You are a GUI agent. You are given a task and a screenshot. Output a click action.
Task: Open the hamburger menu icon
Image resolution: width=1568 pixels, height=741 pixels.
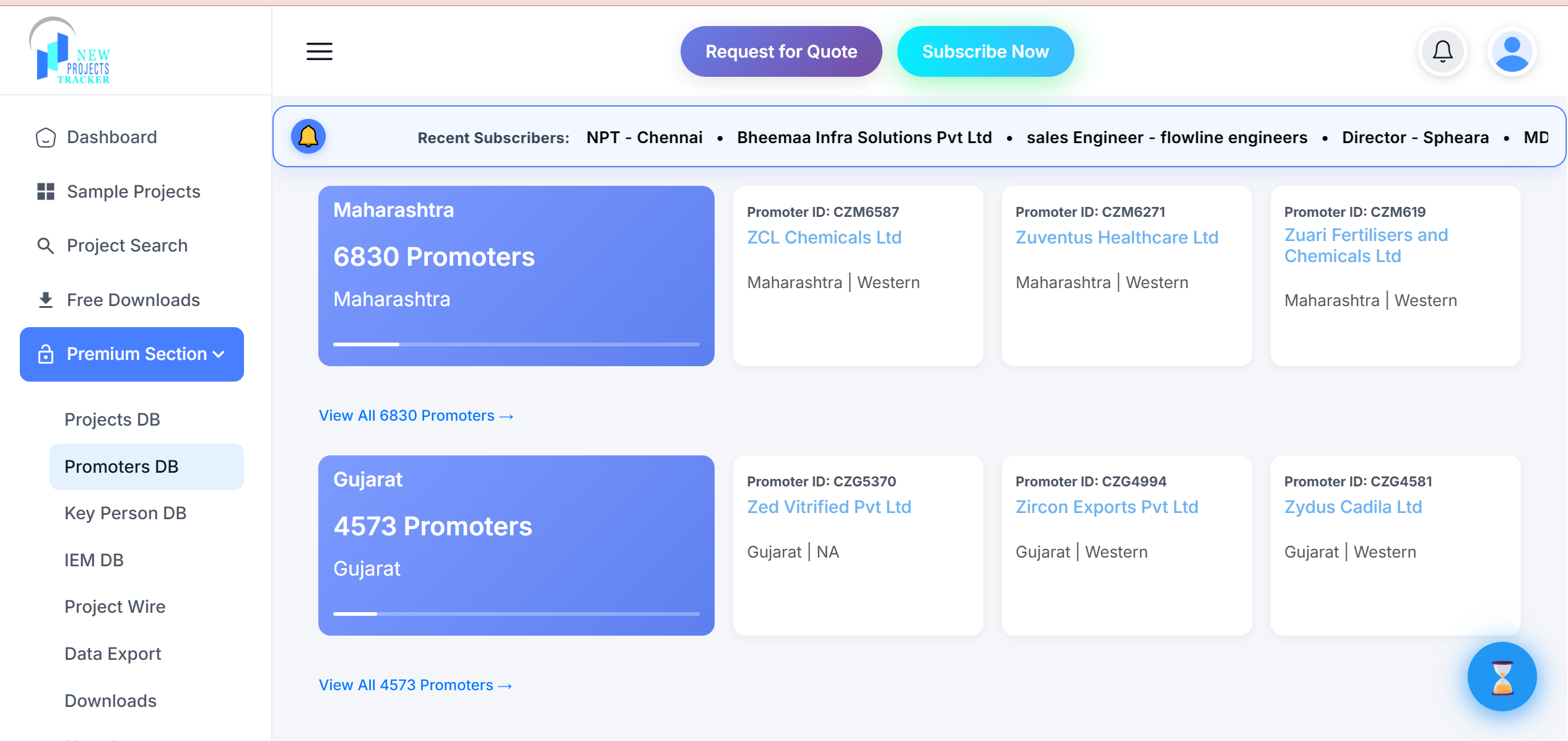320,51
